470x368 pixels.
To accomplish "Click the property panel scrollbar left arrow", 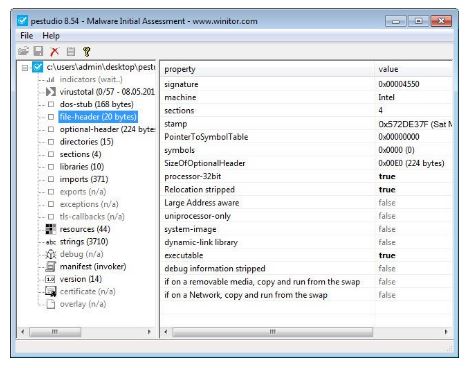I will pos(166,332).
